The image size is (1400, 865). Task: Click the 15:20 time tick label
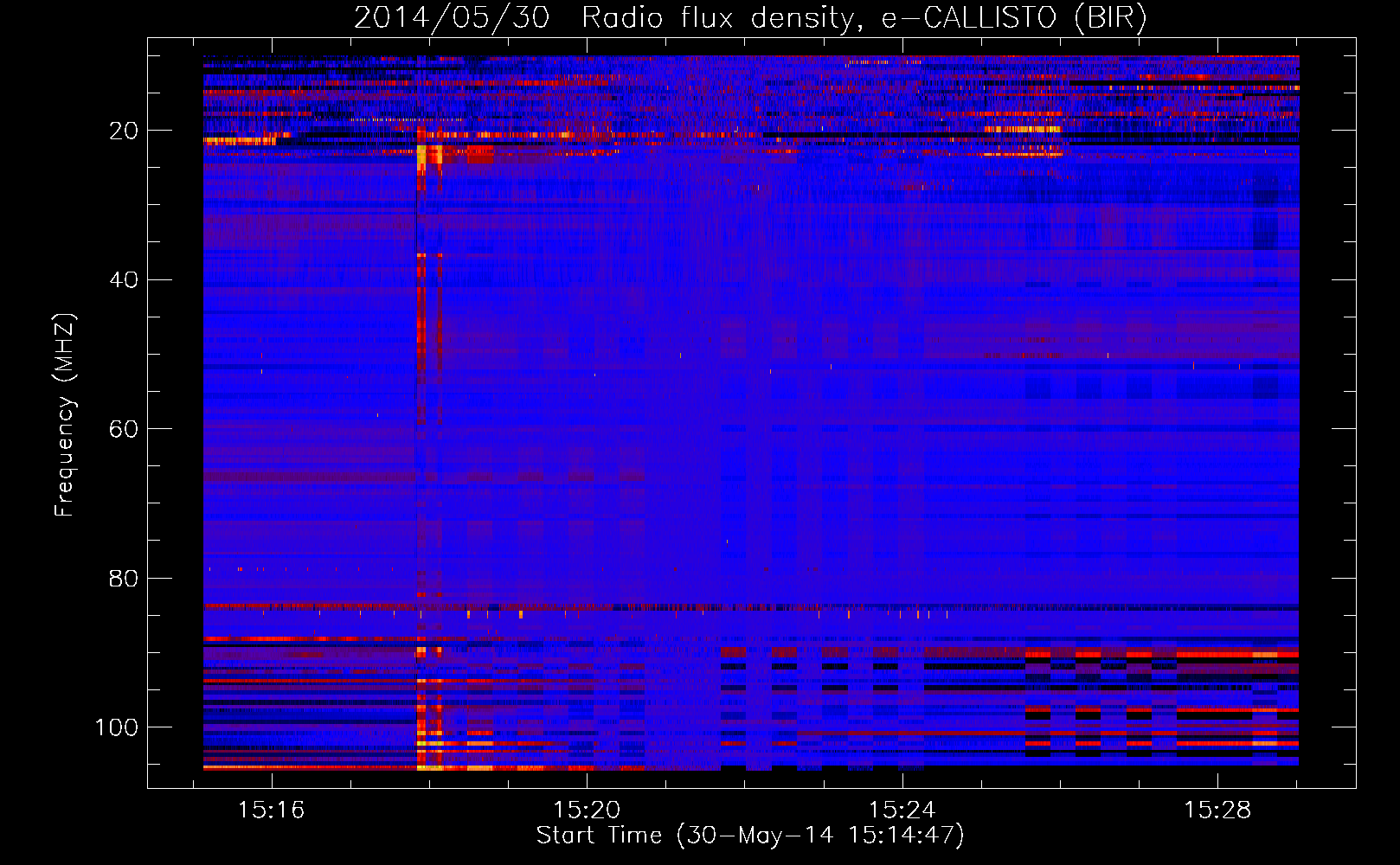[x=587, y=811]
